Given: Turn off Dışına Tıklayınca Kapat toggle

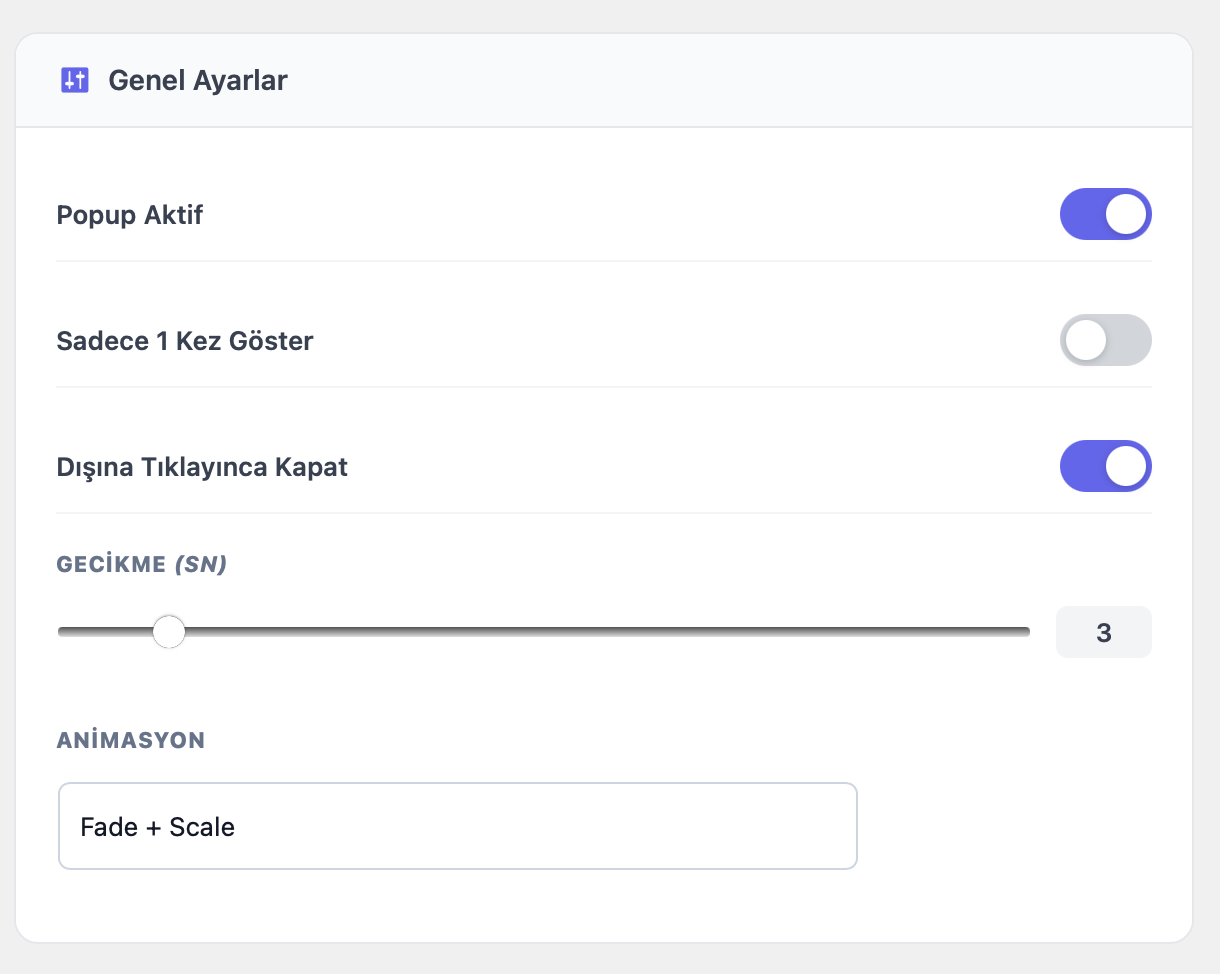Looking at the screenshot, I should tap(1105, 466).
